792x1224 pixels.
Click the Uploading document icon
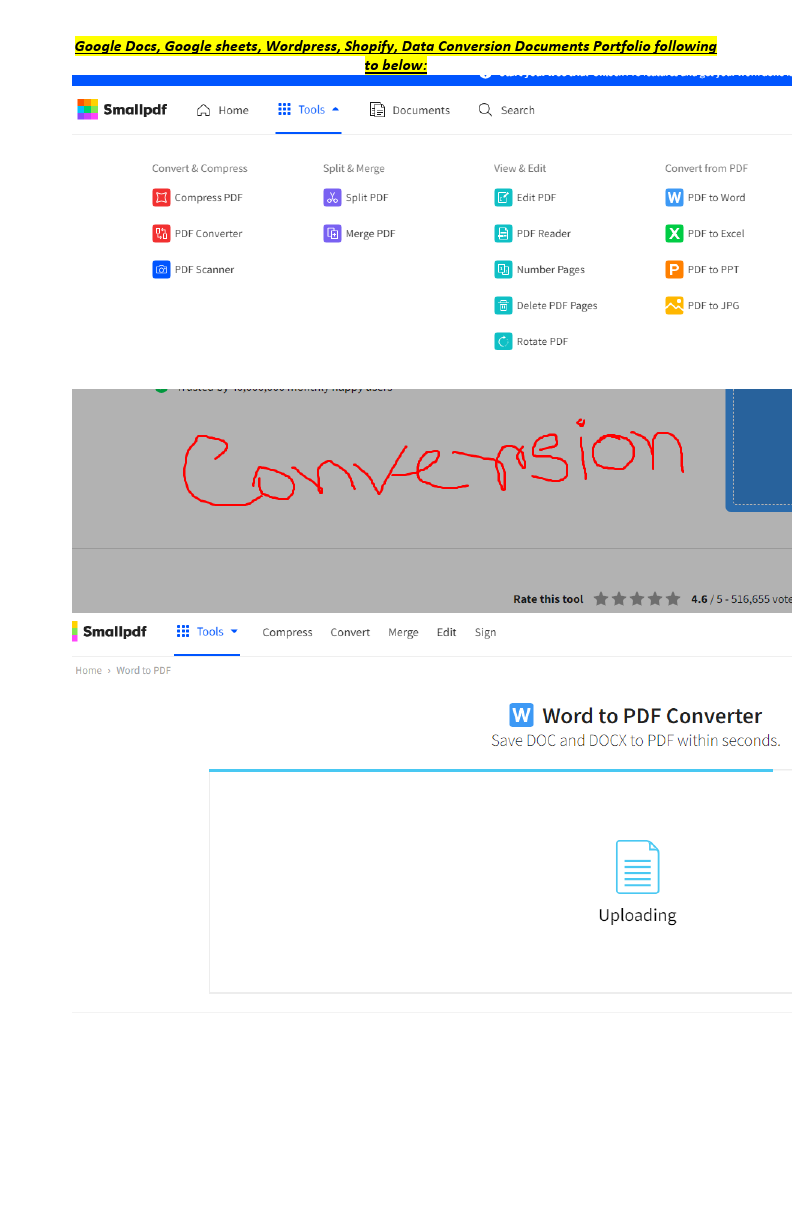click(x=637, y=866)
